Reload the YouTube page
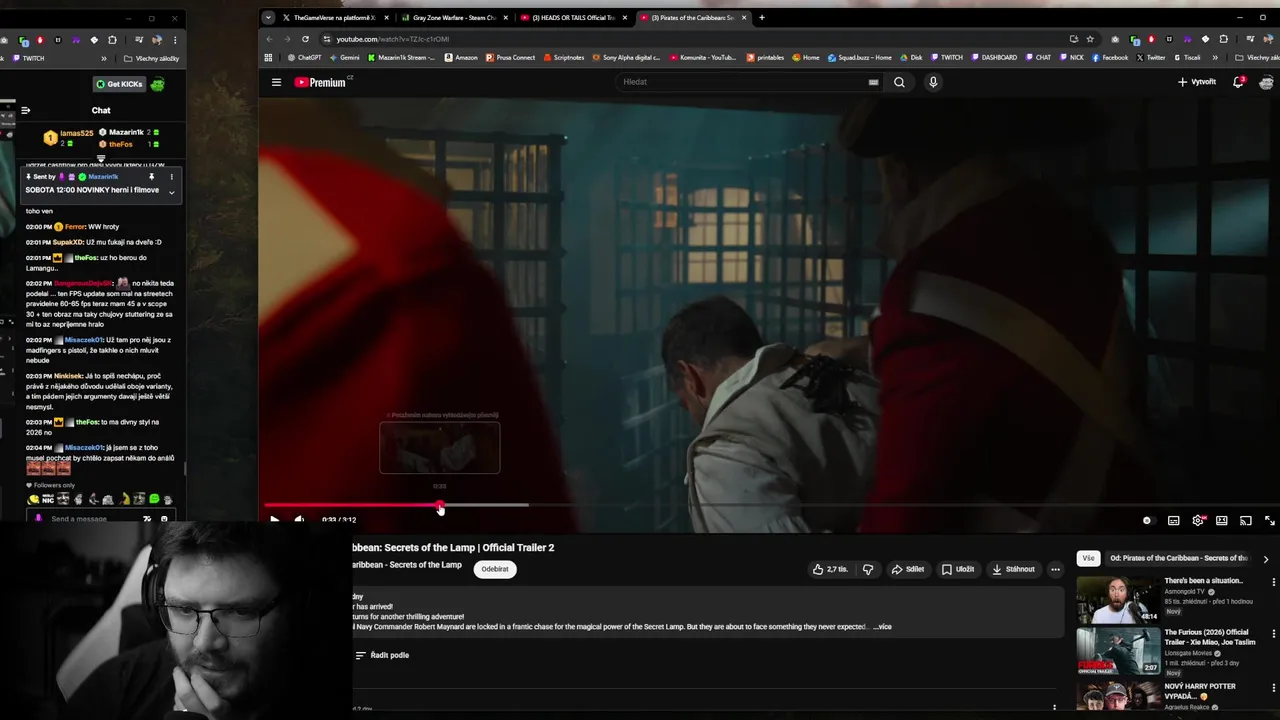Viewport: 1280px width, 720px height. [305, 39]
